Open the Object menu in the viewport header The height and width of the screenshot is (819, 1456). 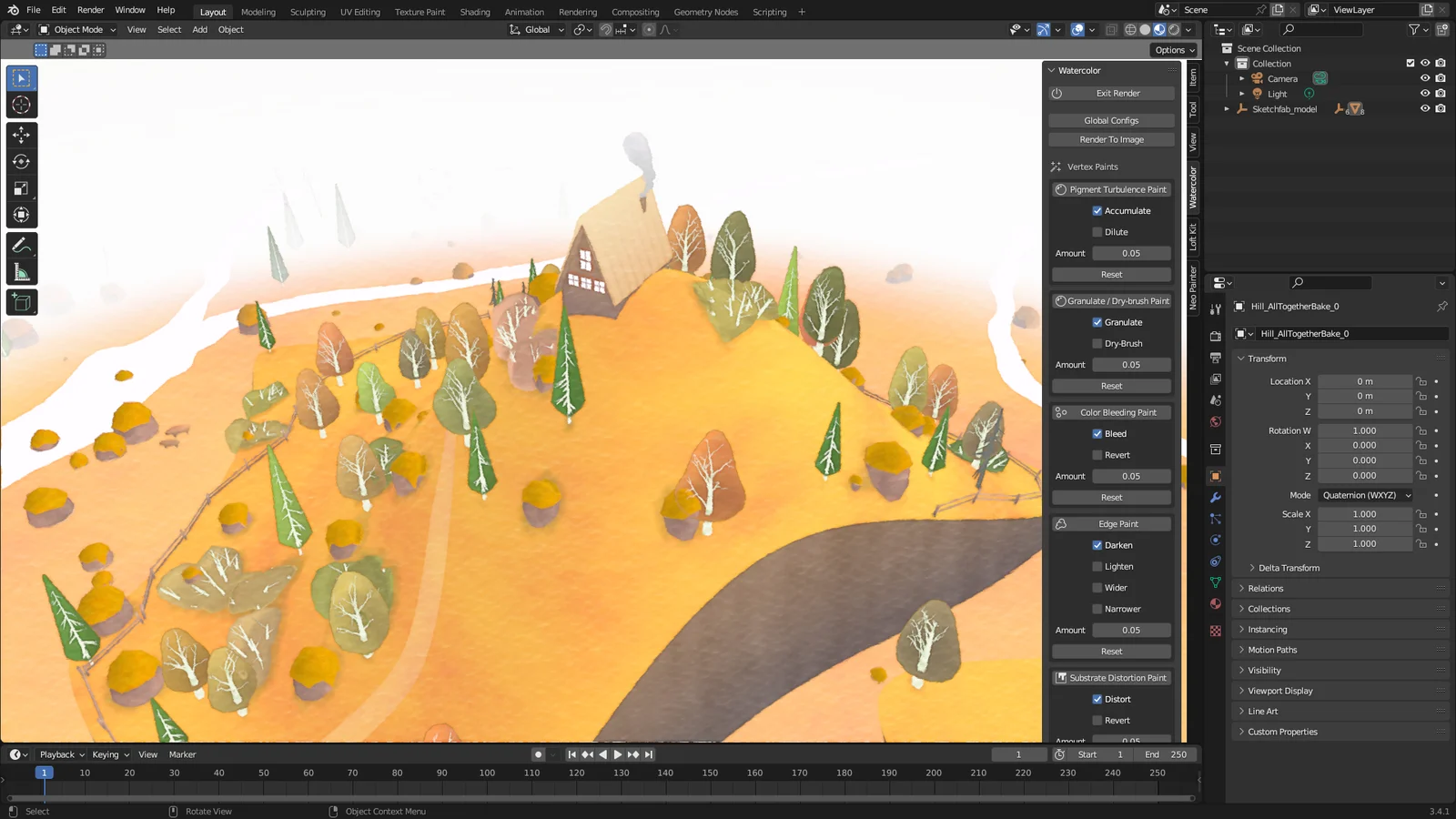point(230,29)
